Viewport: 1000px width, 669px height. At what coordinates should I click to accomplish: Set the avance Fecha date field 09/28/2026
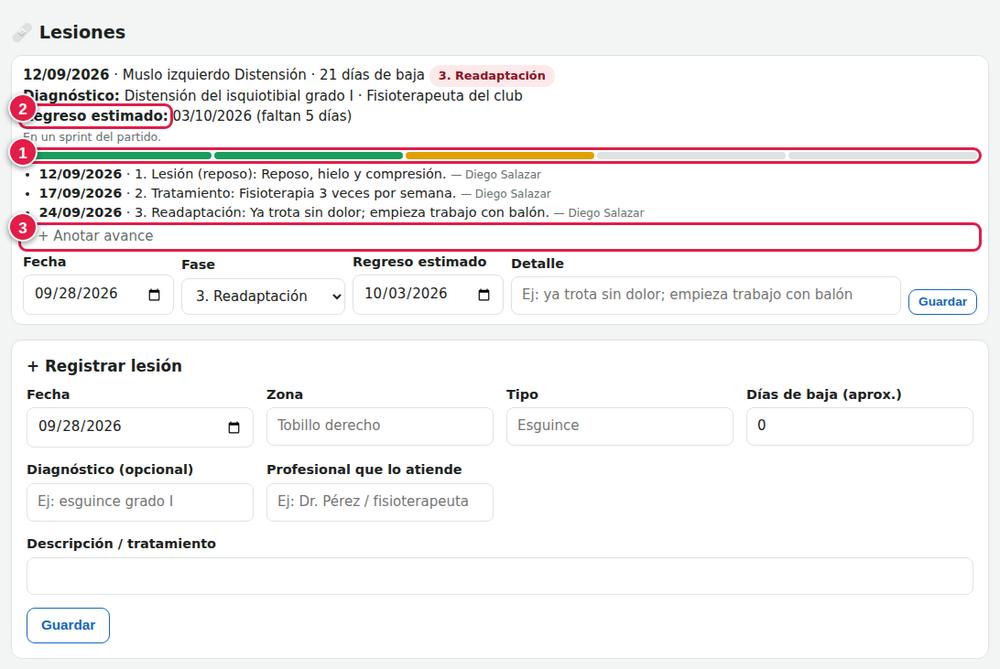click(98, 295)
